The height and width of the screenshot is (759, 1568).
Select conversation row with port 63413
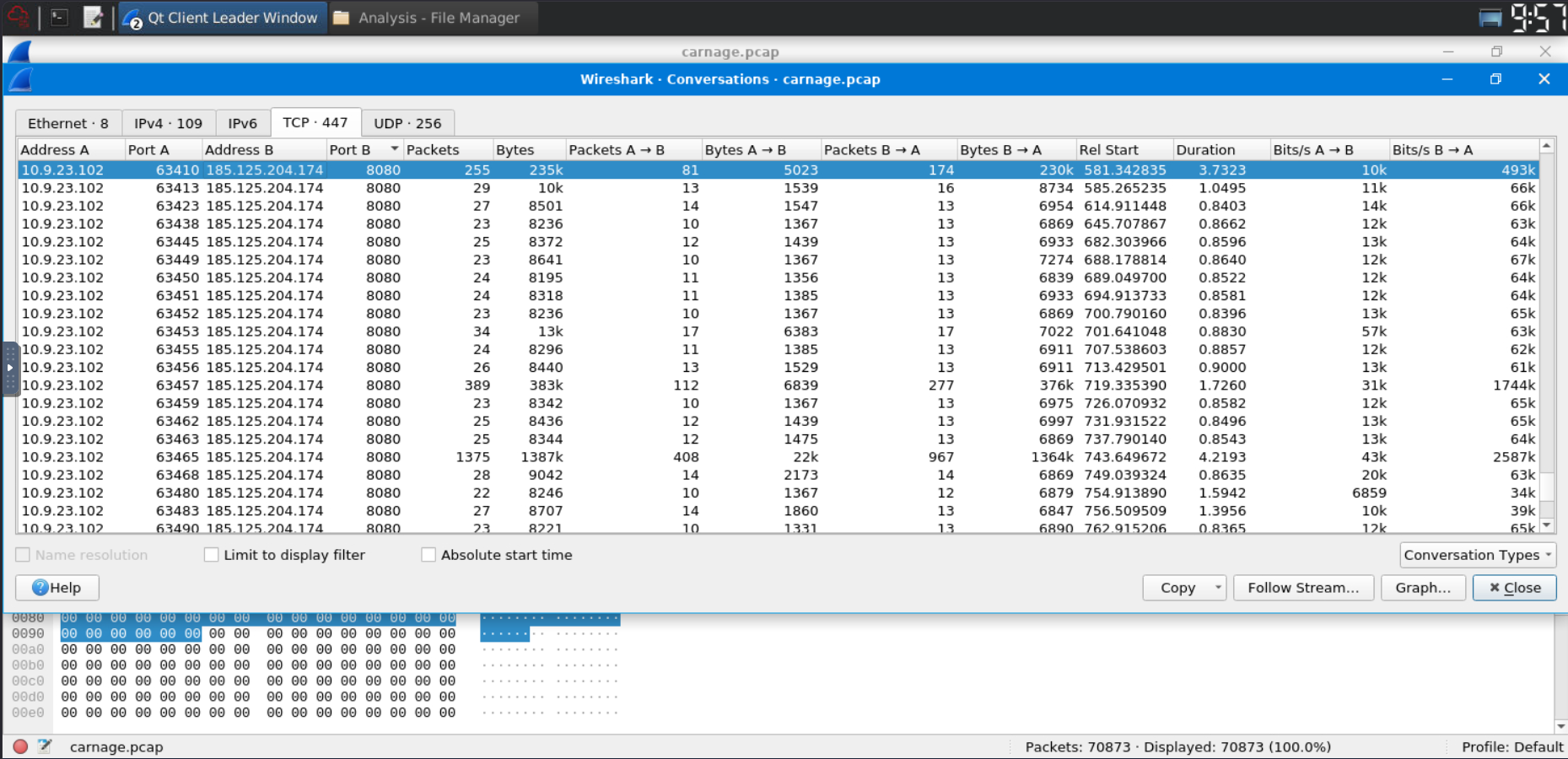pyautogui.click(x=779, y=188)
